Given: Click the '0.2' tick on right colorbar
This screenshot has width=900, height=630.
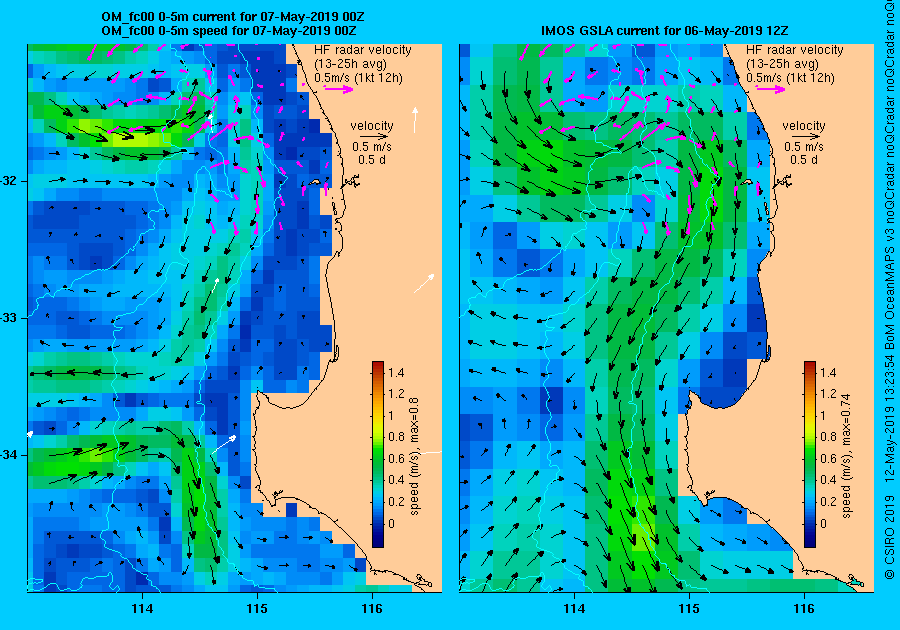Looking at the screenshot, I should coord(828,501).
